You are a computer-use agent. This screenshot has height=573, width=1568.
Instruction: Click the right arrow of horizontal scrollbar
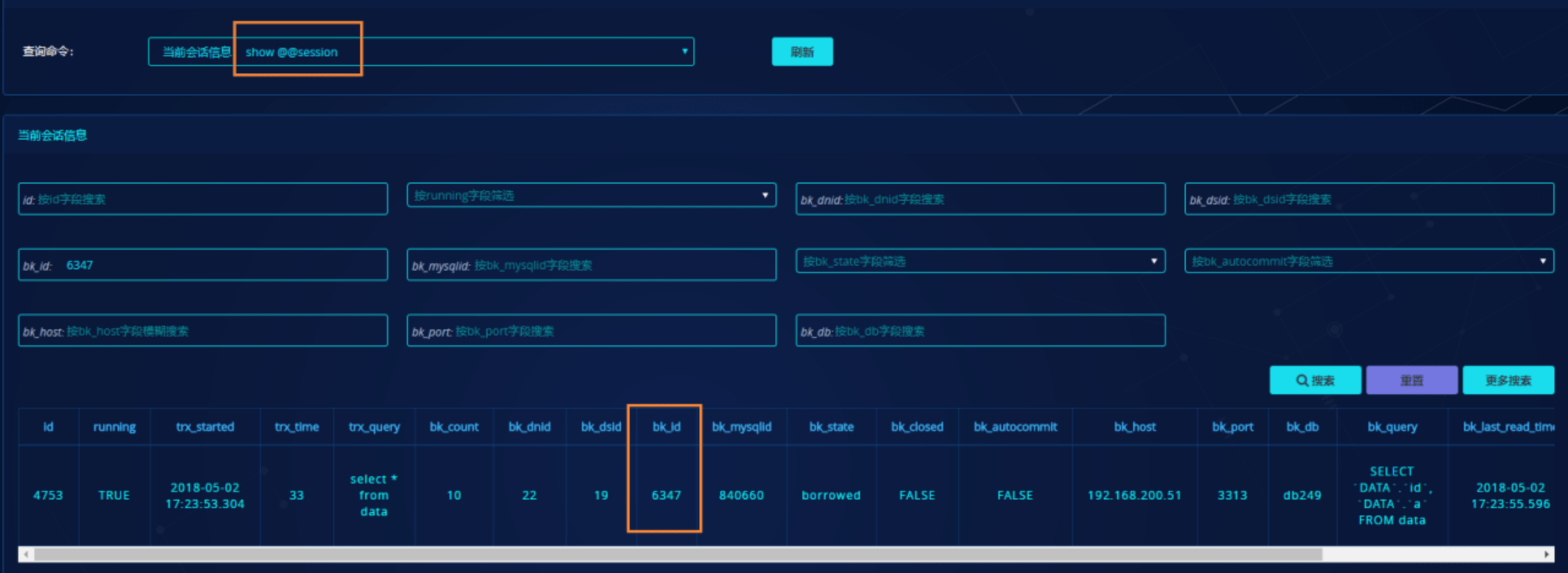[1547, 554]
